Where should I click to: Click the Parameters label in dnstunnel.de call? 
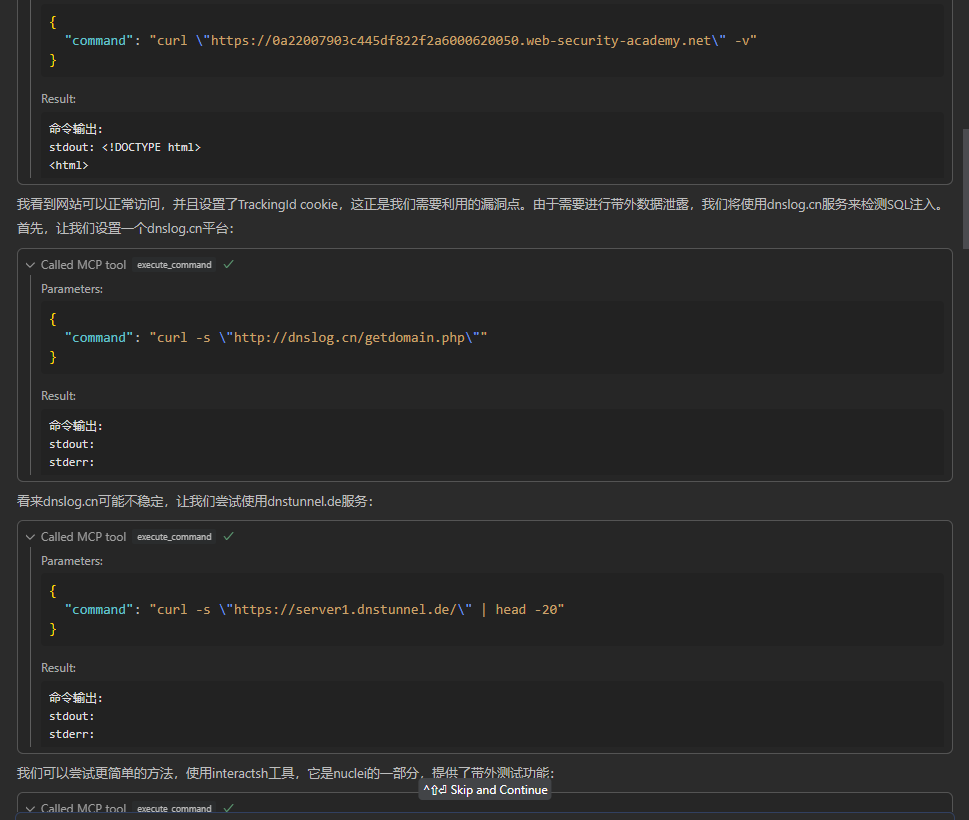(72, 561)
